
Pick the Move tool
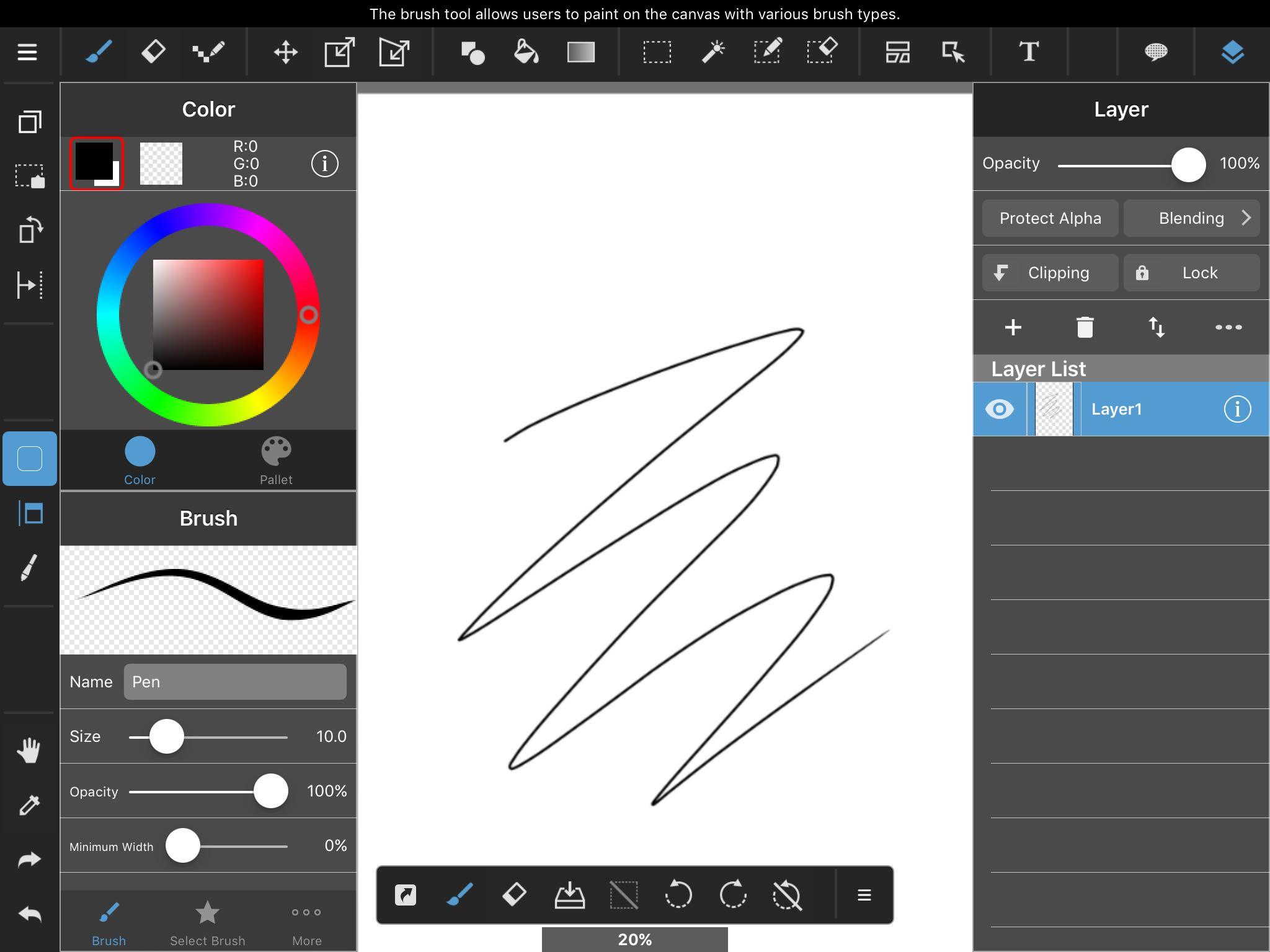tap(285, 51)
